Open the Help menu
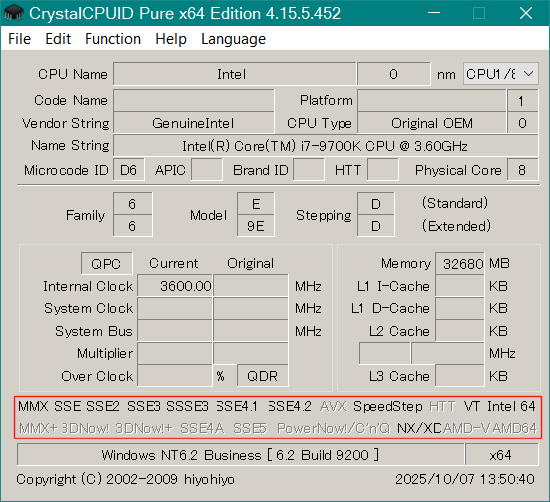 (171, 39)
